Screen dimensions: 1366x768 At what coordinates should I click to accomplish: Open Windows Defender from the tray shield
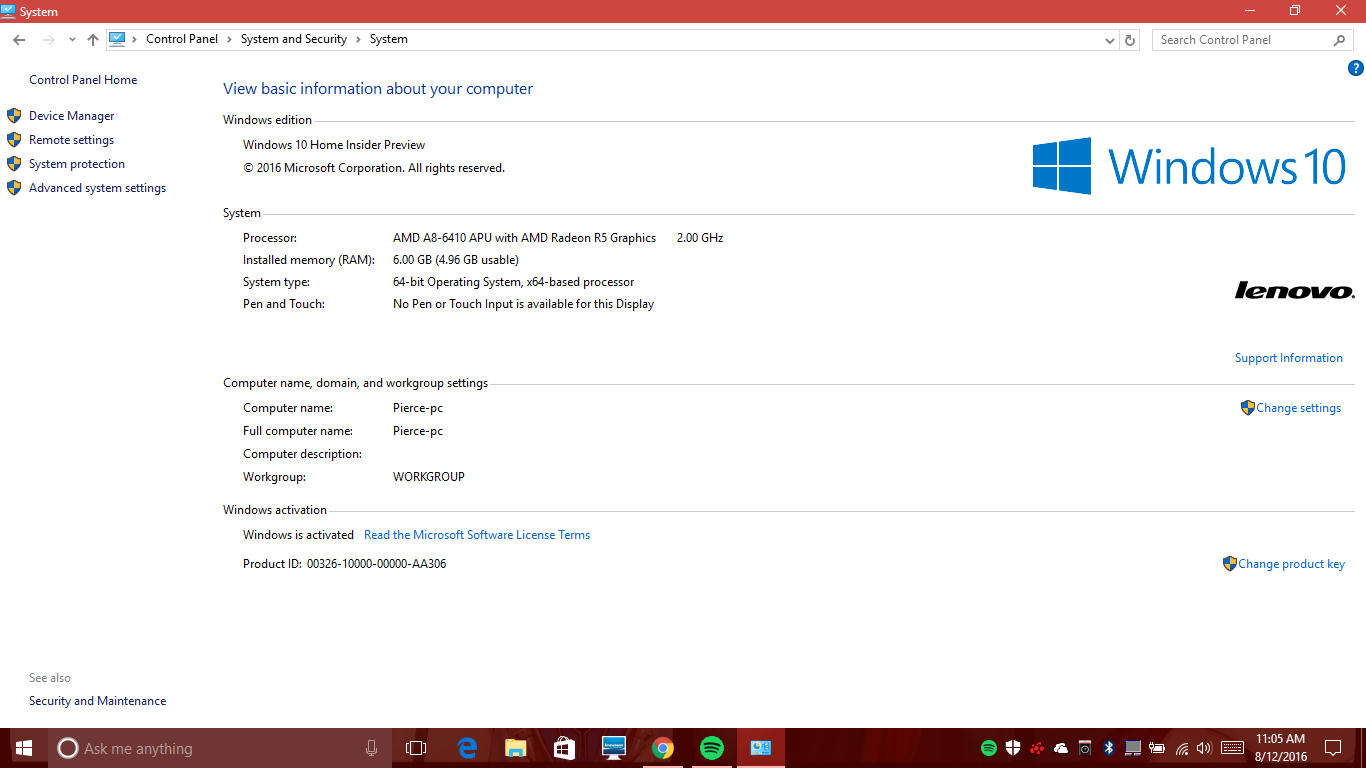pyautogui.click(x=1013, y=748)
